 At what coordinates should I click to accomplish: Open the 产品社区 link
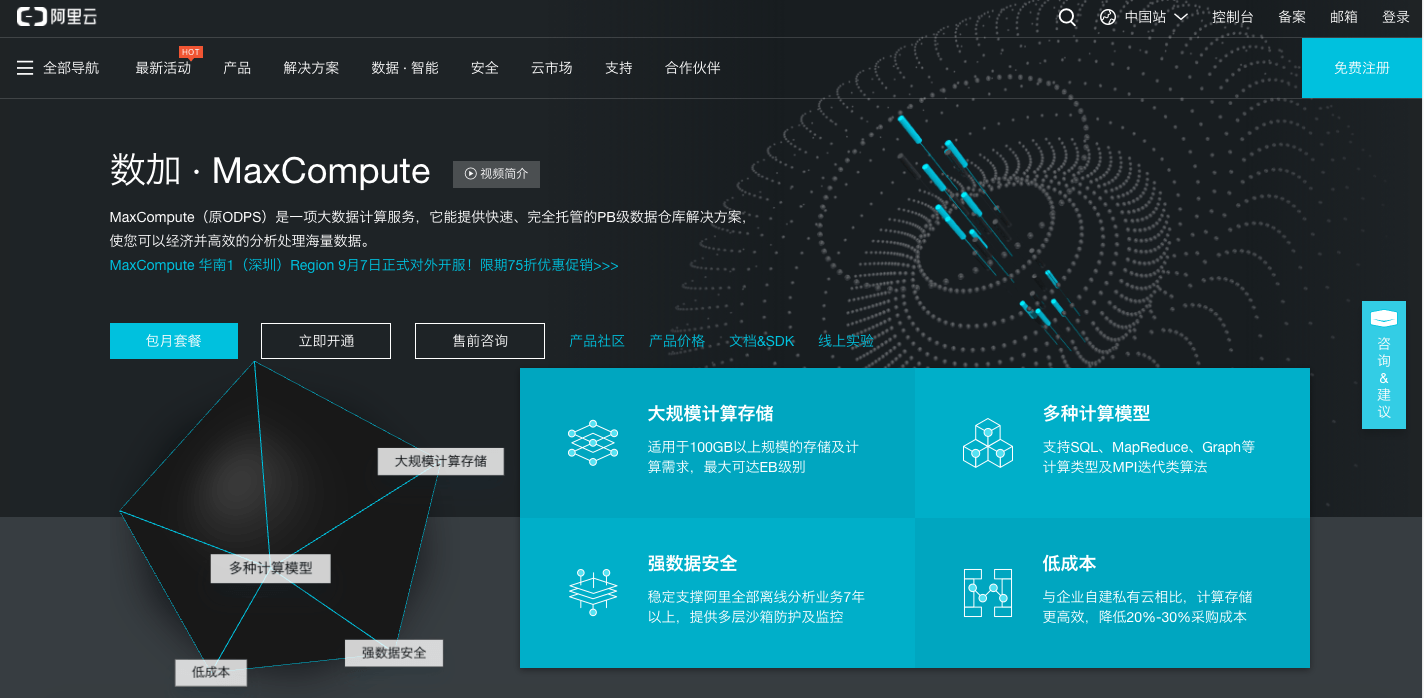tap(597, 341)
